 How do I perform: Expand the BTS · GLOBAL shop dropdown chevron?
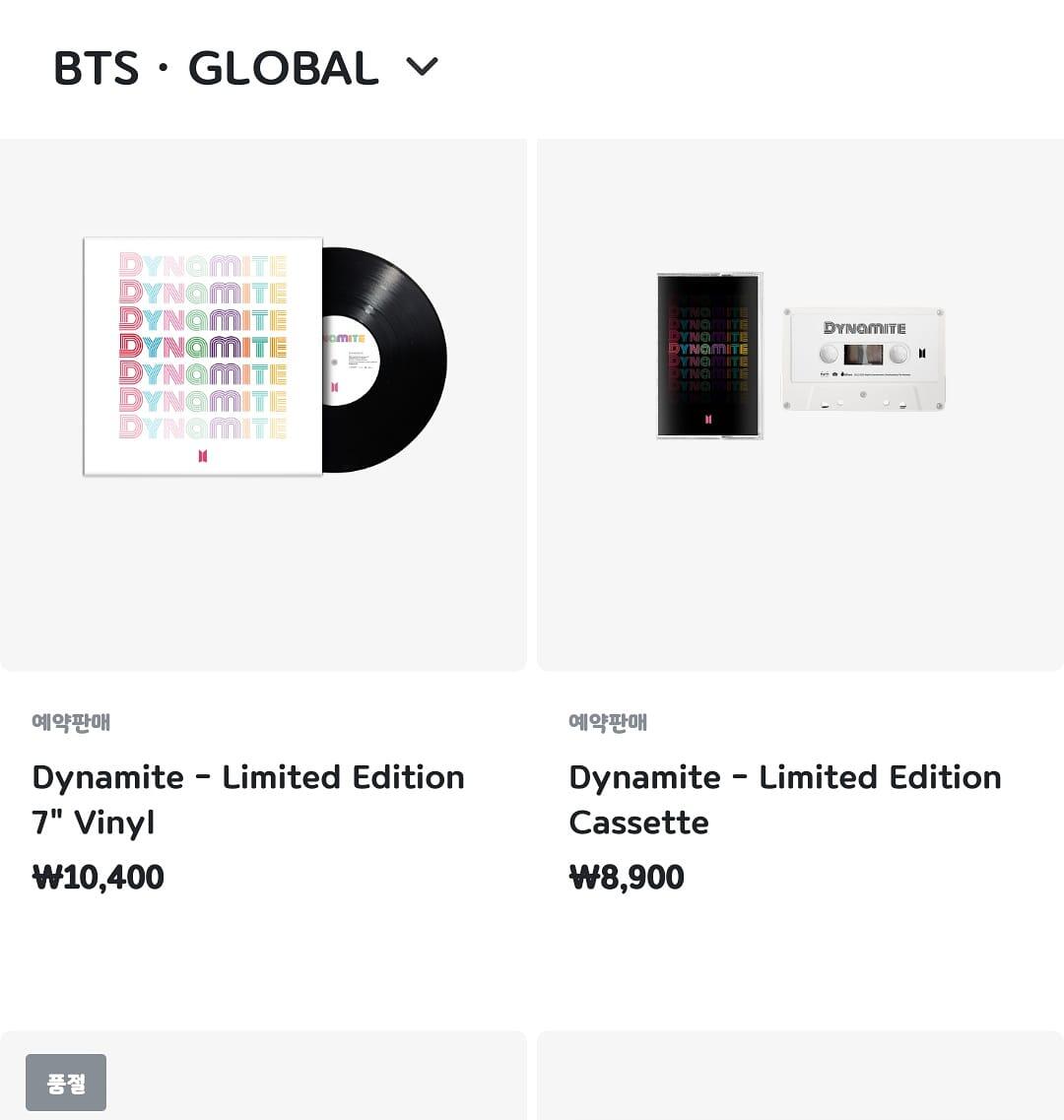422,67
